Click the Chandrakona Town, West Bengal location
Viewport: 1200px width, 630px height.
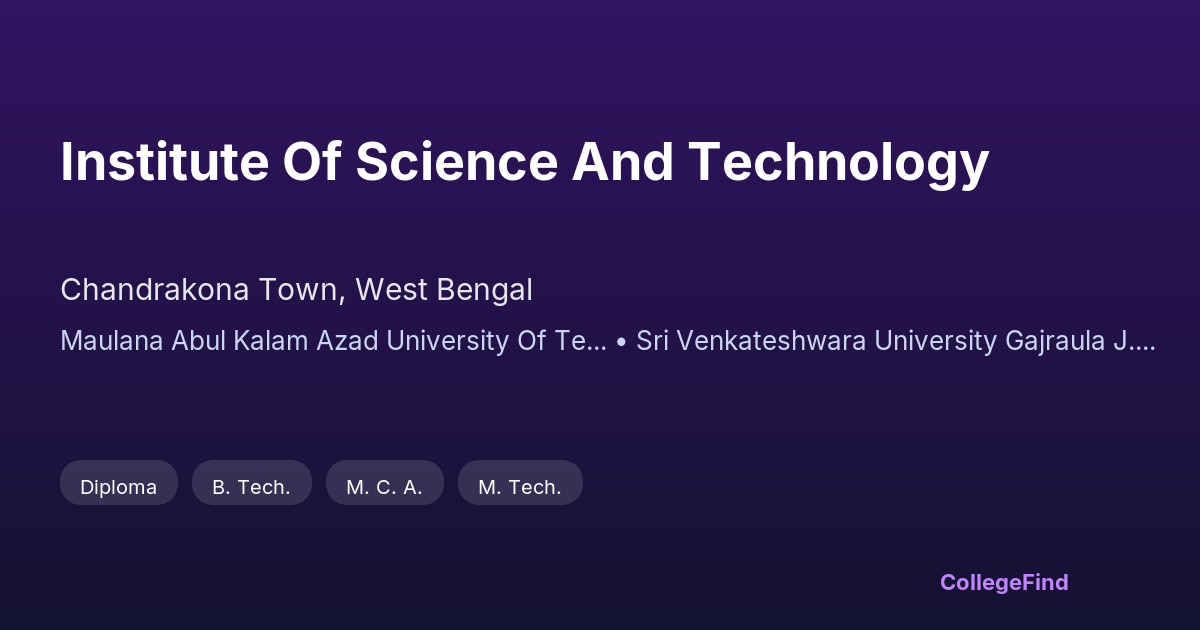tap(296, 290)
